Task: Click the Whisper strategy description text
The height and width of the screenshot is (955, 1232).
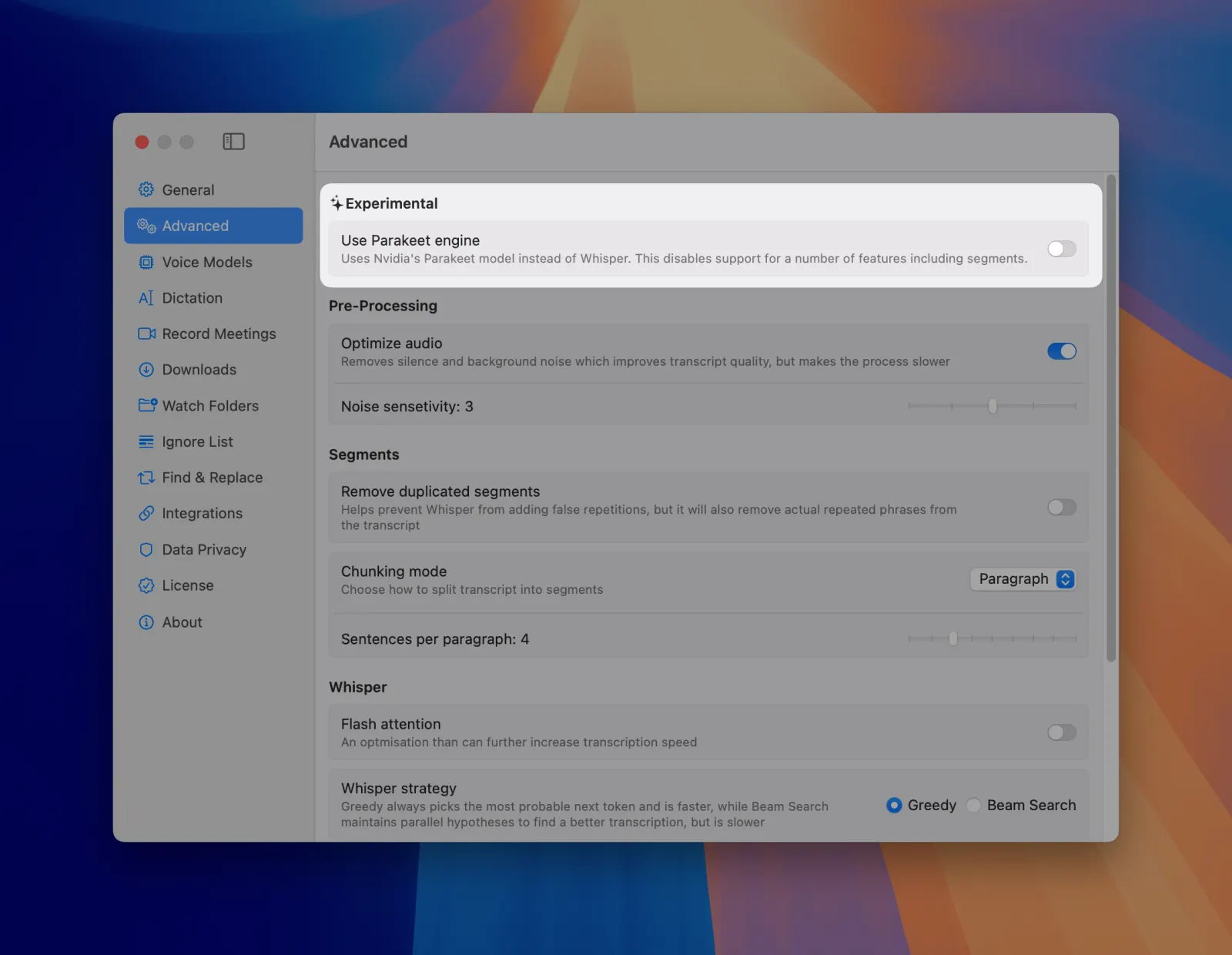Action: (584, 814)
